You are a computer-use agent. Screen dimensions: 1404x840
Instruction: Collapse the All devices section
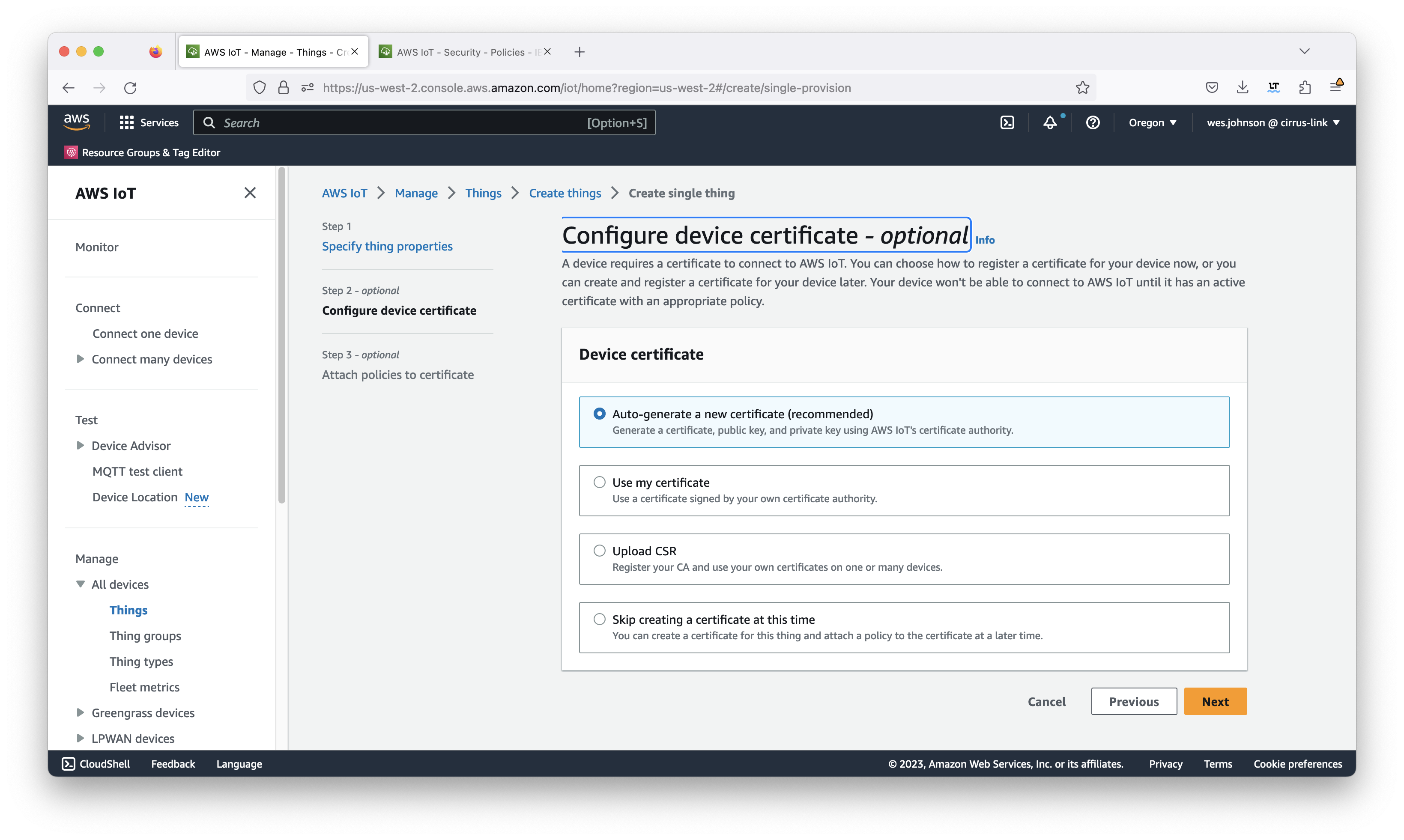click(x=80, y=584)
